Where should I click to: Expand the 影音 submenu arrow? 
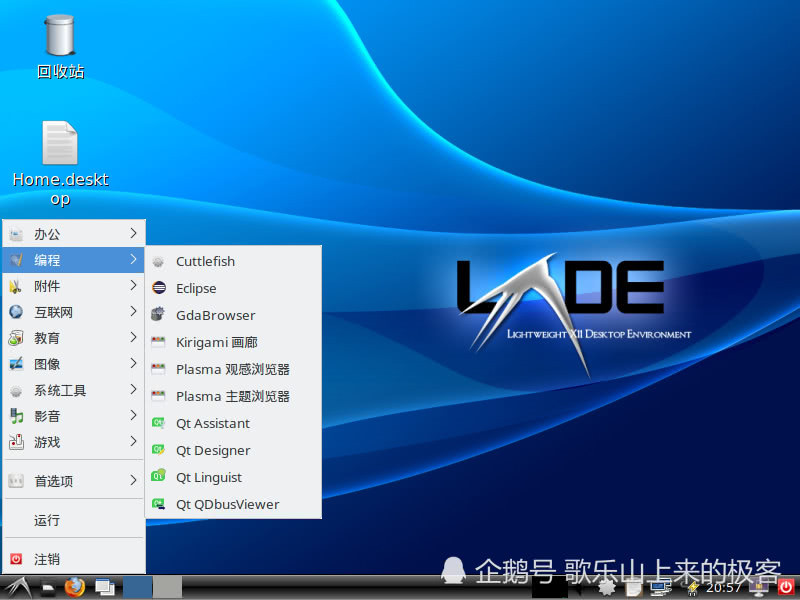[133, 415]
